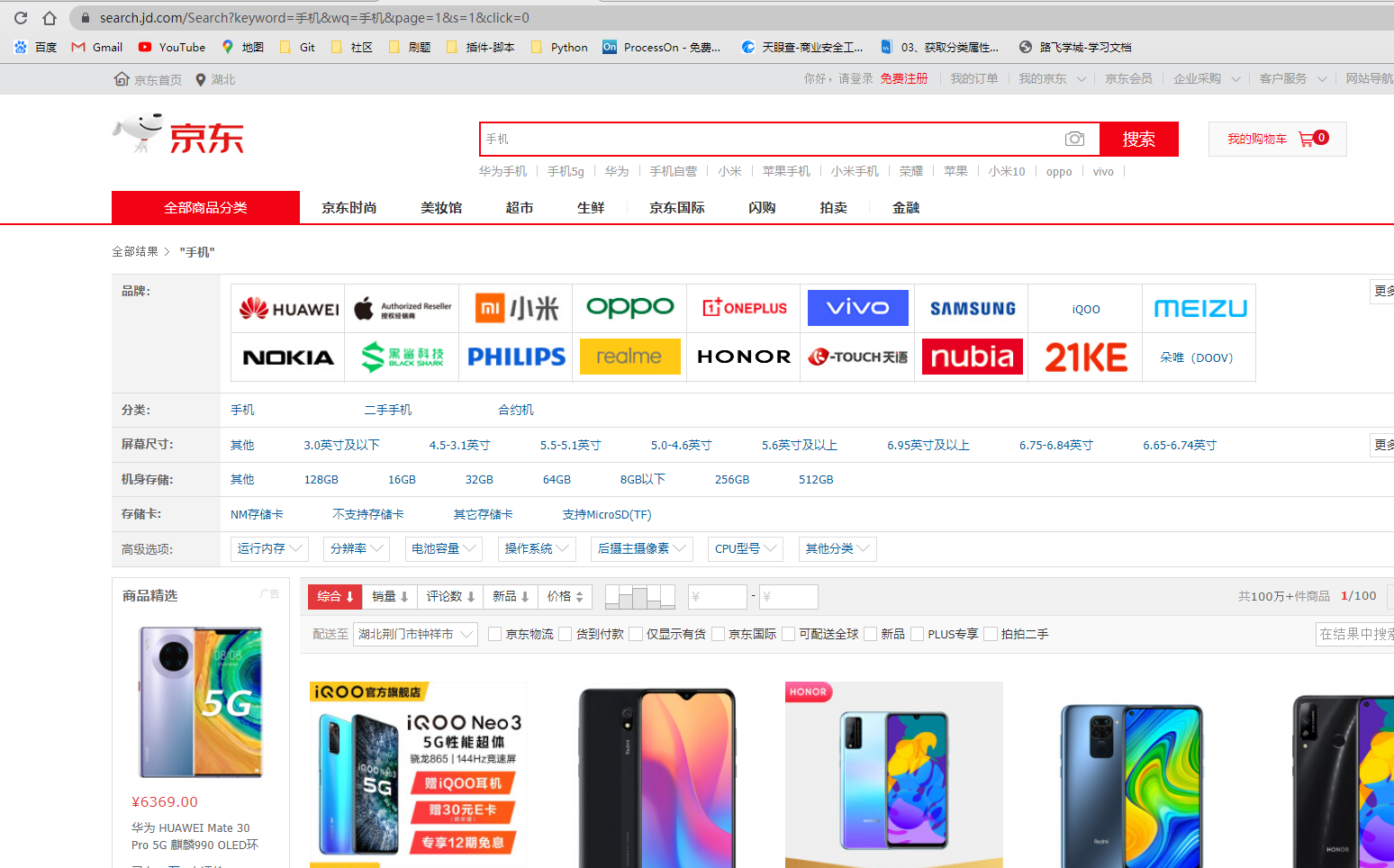Filter by realme brand logo
1394x868 pixels.
[x=629, y=357]
